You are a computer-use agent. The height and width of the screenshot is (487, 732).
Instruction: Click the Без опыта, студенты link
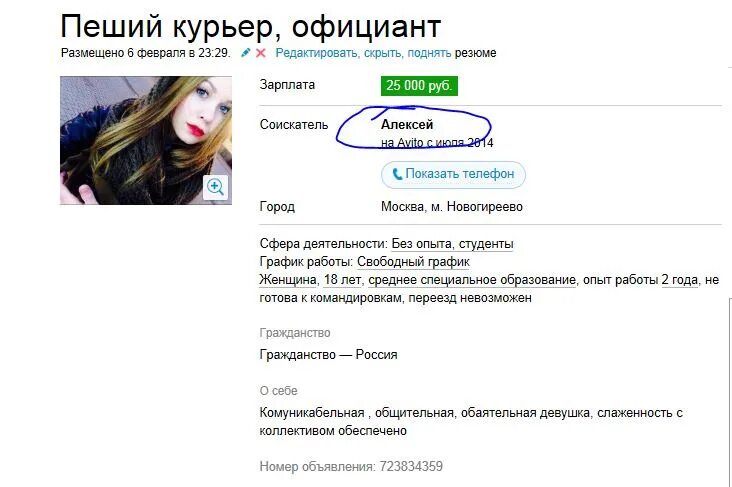click(452, 244)
